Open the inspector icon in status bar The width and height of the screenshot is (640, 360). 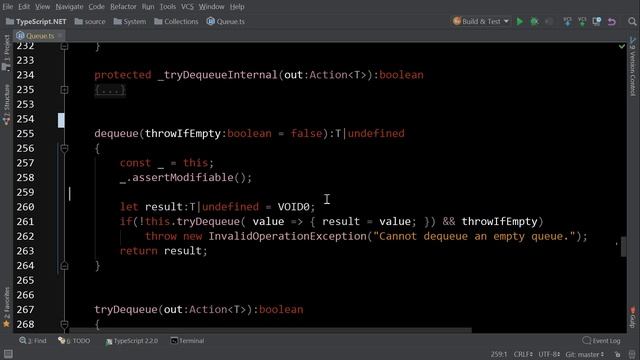tap(632, 354)
